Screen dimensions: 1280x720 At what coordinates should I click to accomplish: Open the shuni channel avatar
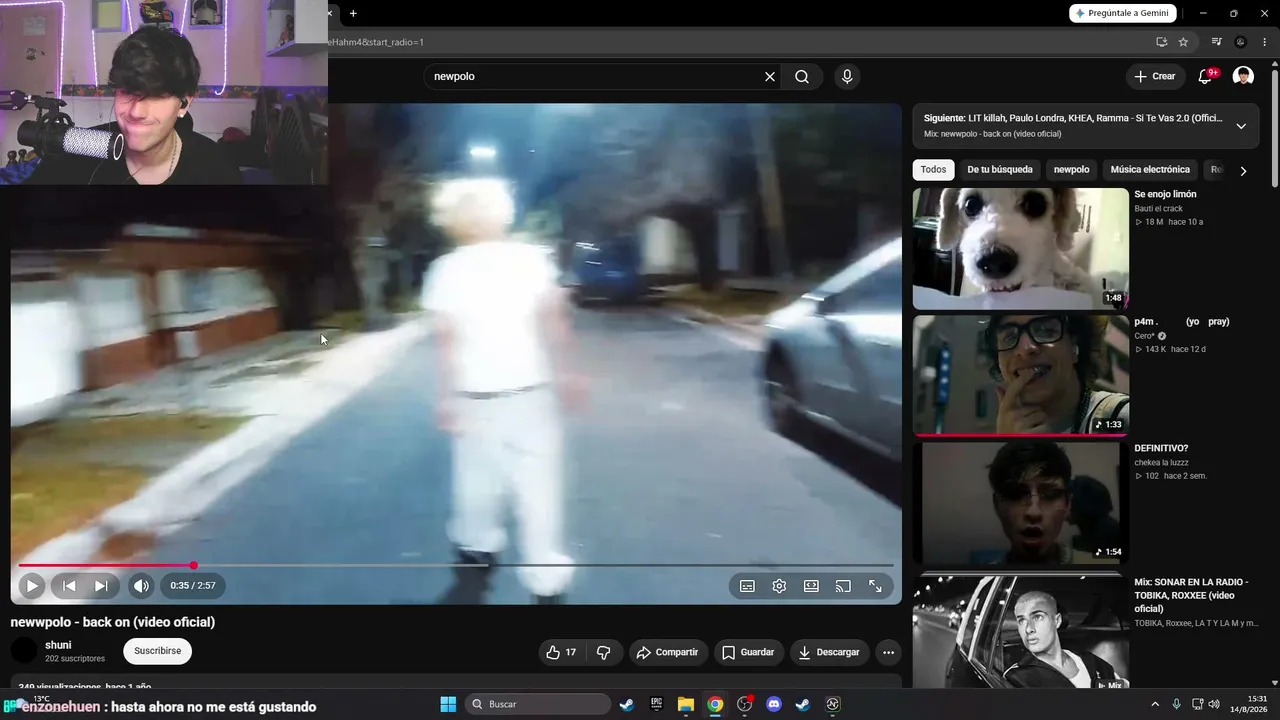click(24, 651)
